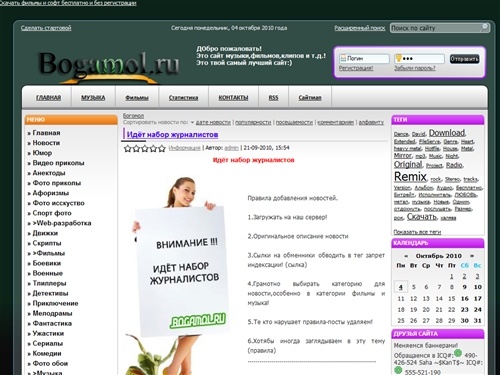Open Афоризмы in side menu
This screenshot has height=375, width=500.
(50, 193)
